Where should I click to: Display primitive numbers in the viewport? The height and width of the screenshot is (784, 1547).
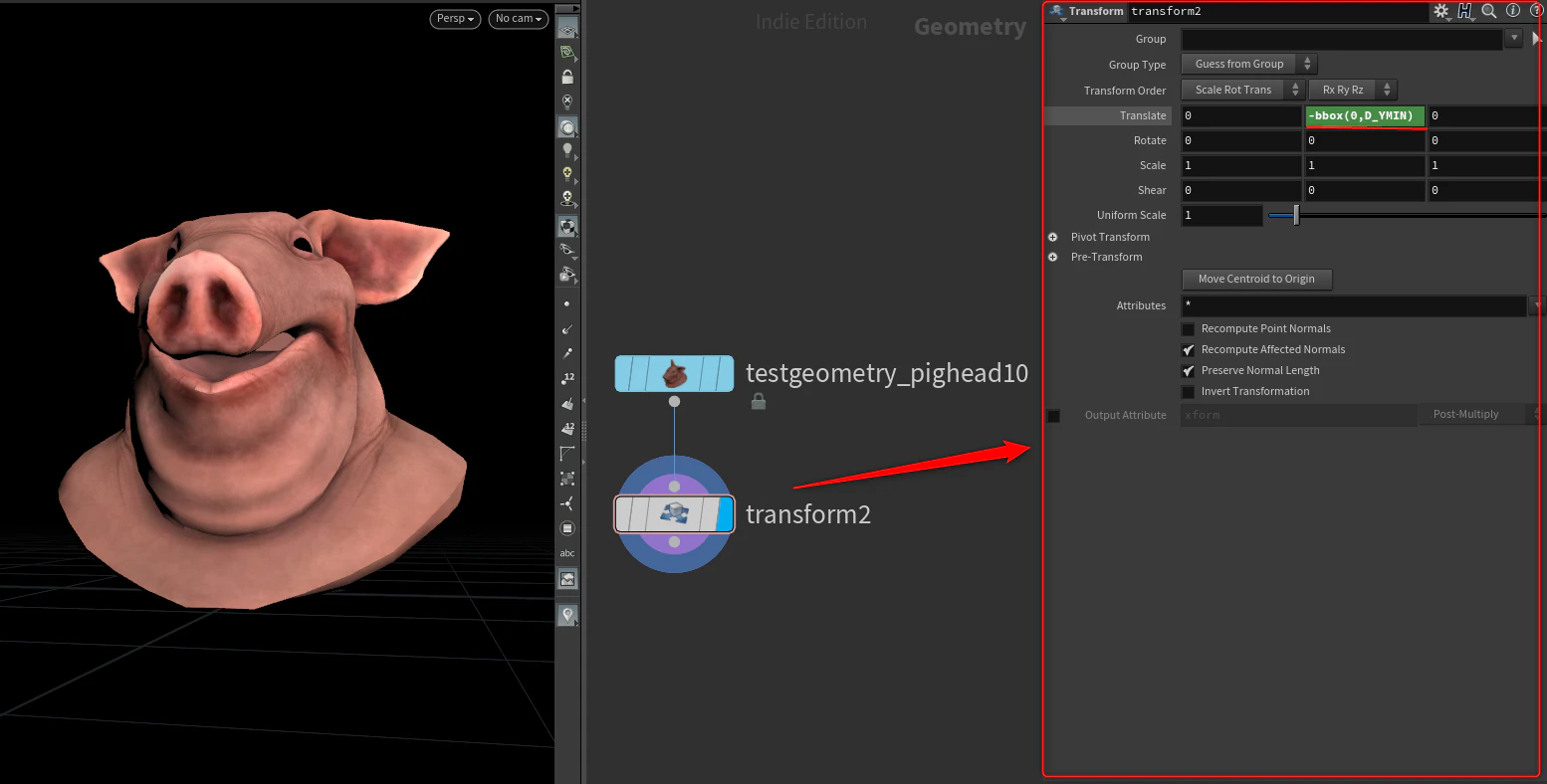567,428
